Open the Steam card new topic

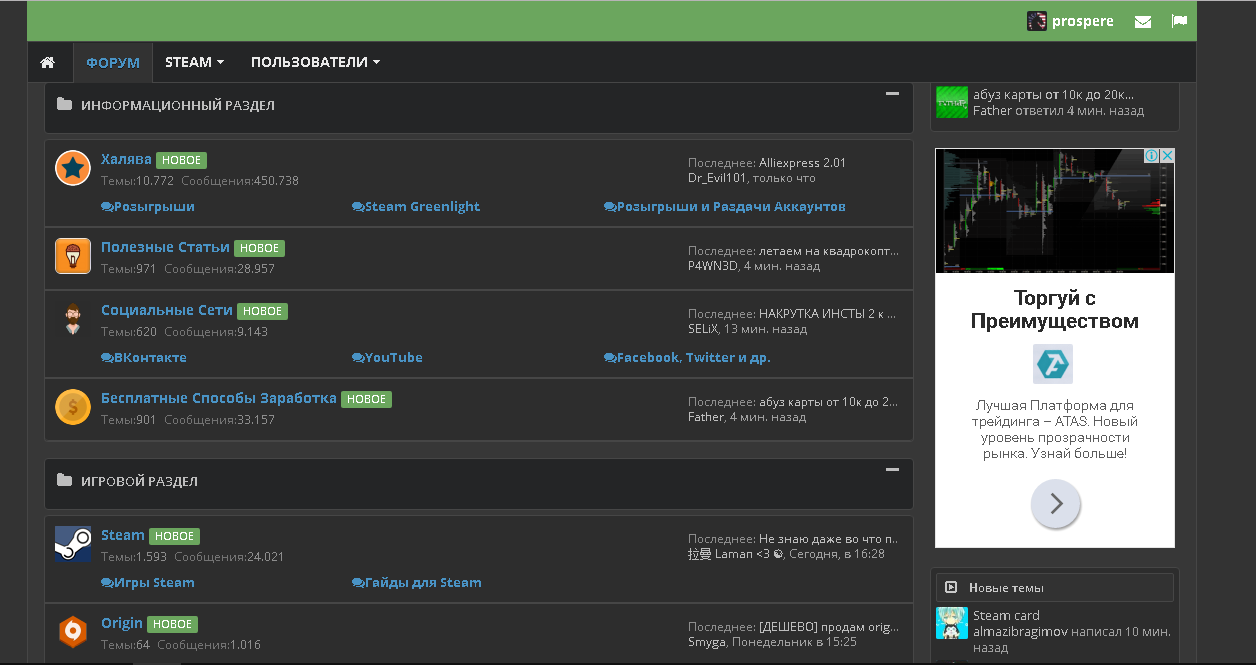point(1006,615)
